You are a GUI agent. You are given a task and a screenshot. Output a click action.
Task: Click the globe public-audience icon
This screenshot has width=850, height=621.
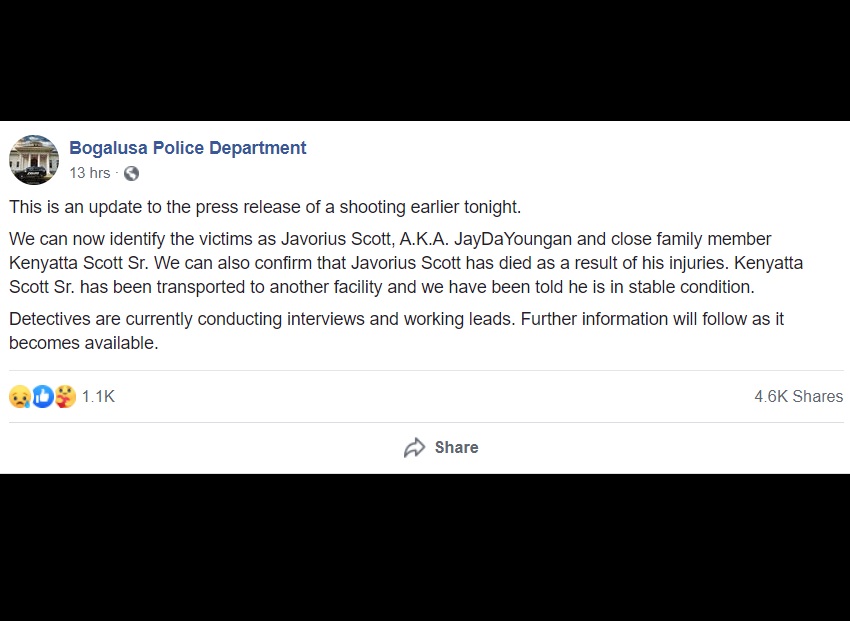click(131, 173)
